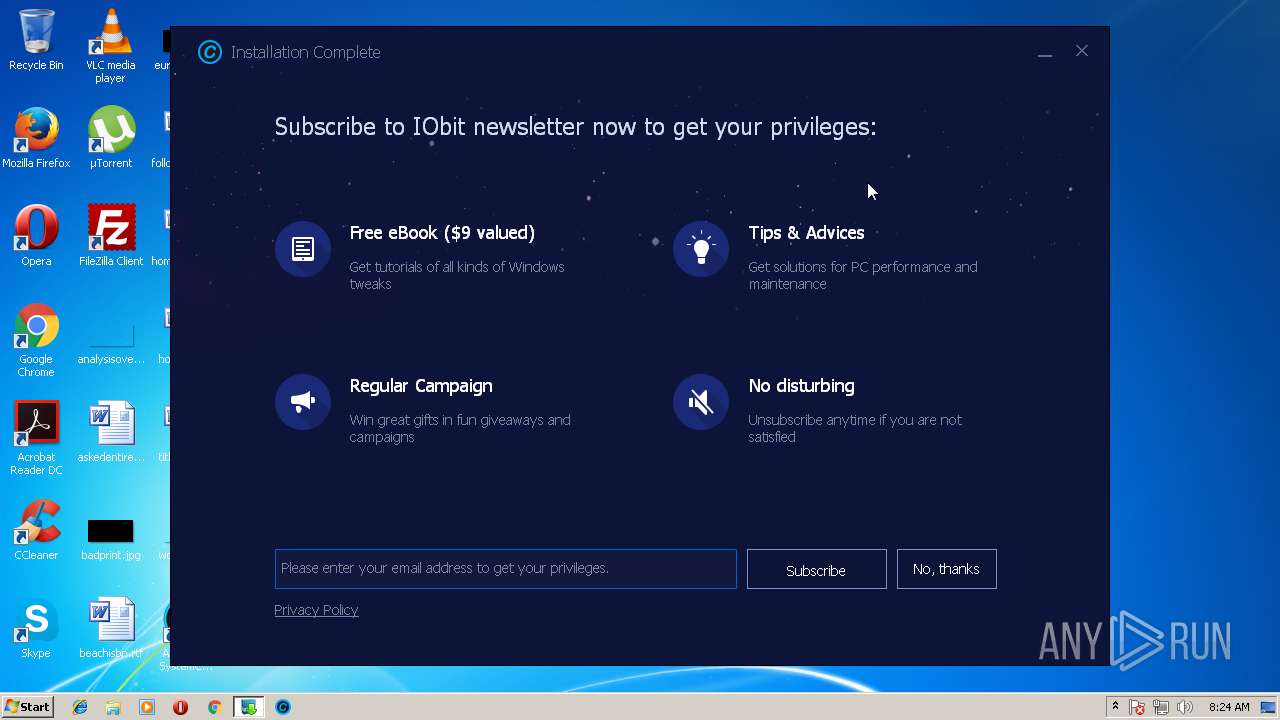Click the Action Center flag tray icon
The height and width of the screenshot is (720, 1280).
1137,707
